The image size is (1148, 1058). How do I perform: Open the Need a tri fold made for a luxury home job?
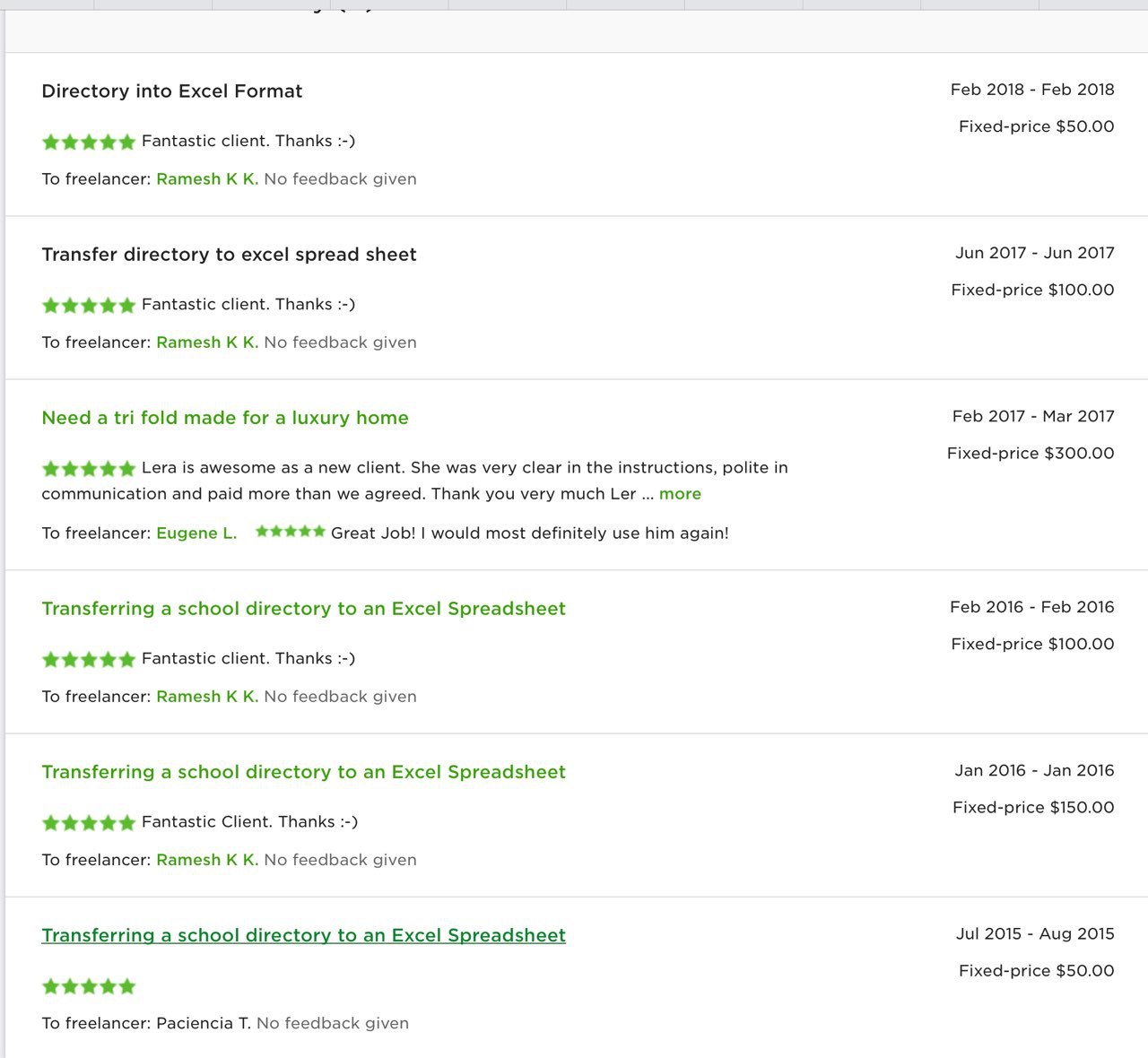click(225, 418)
